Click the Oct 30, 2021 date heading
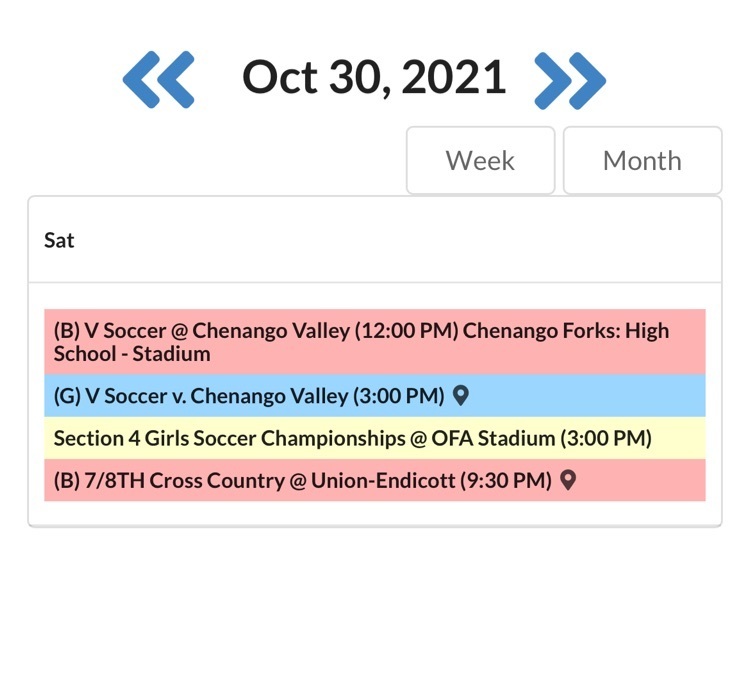The image size is (750, 688). (x=374, y=78)
